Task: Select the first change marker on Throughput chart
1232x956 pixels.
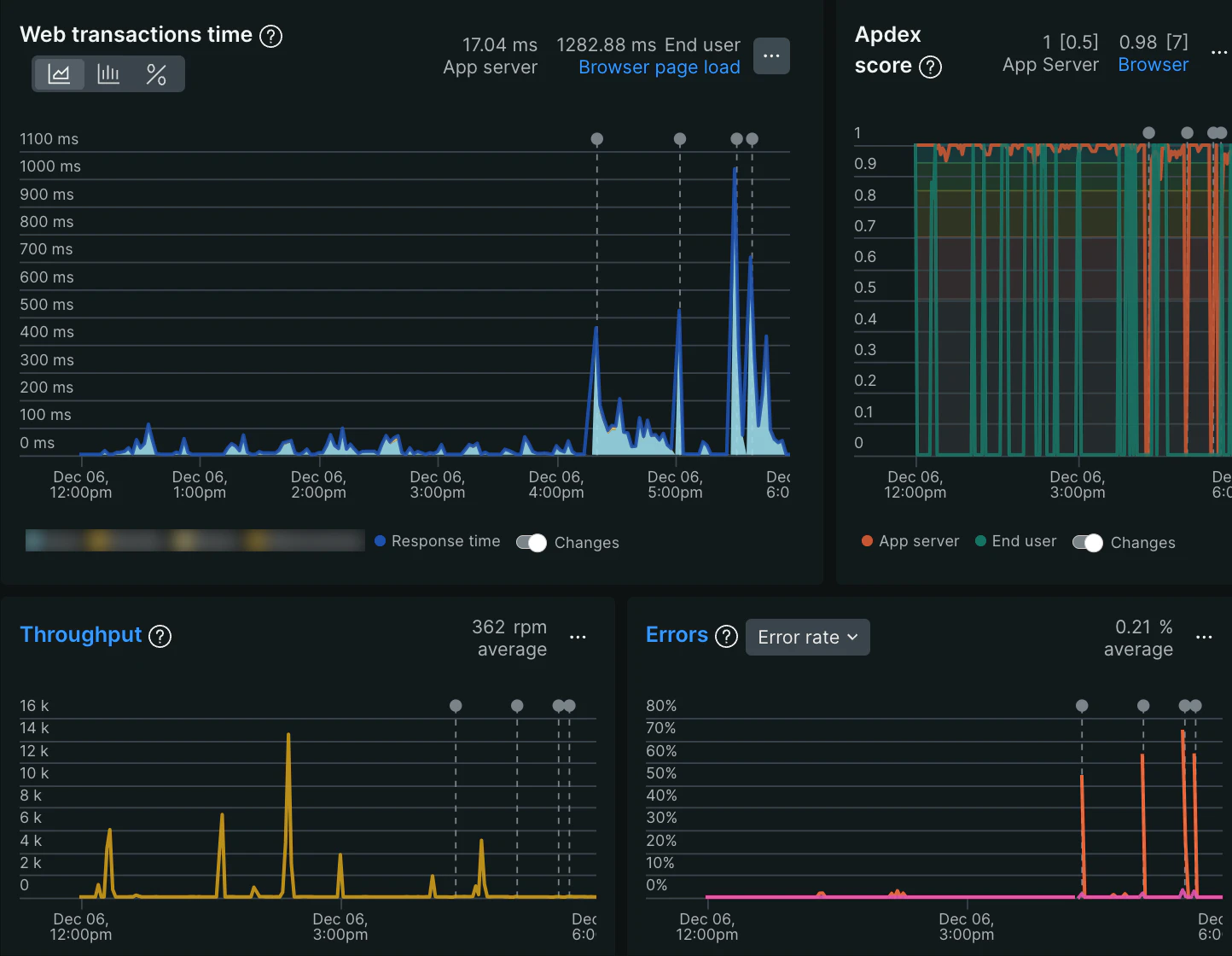Action: (456, 706)
